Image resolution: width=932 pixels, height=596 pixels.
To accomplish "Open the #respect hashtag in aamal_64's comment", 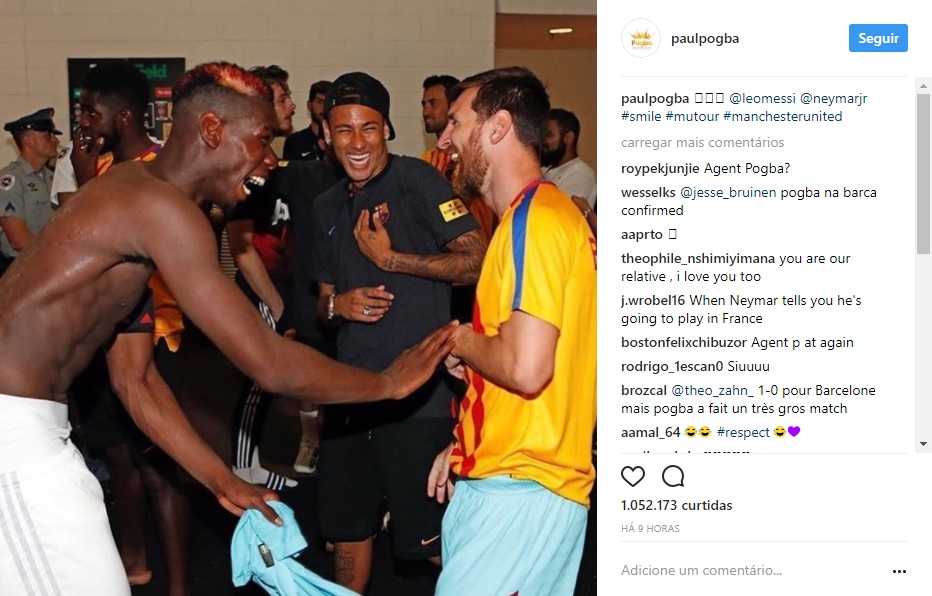I will [x=743, y=433].
